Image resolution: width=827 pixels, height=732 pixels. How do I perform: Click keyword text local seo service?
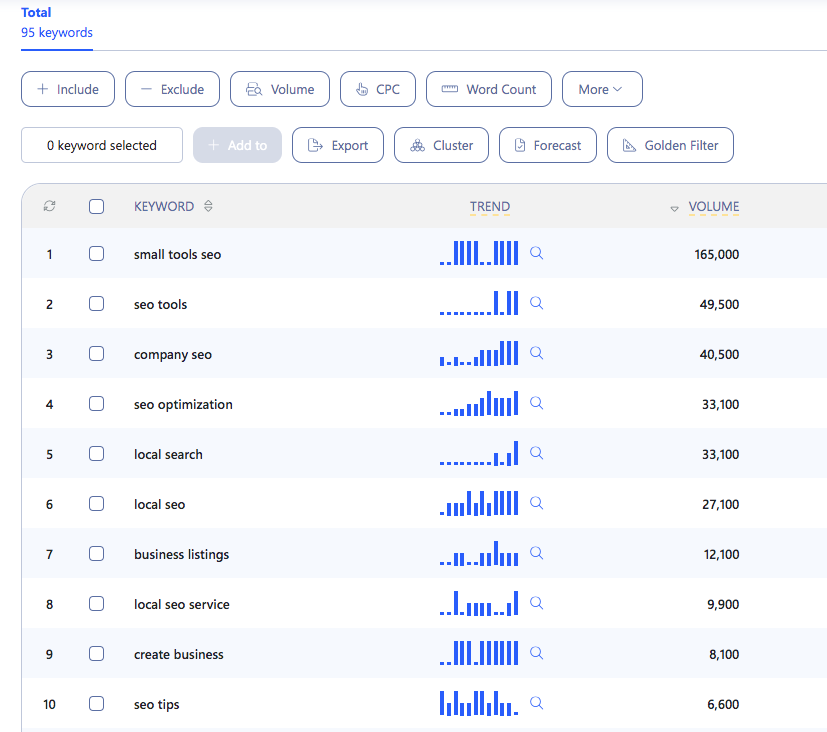point(181,604)
